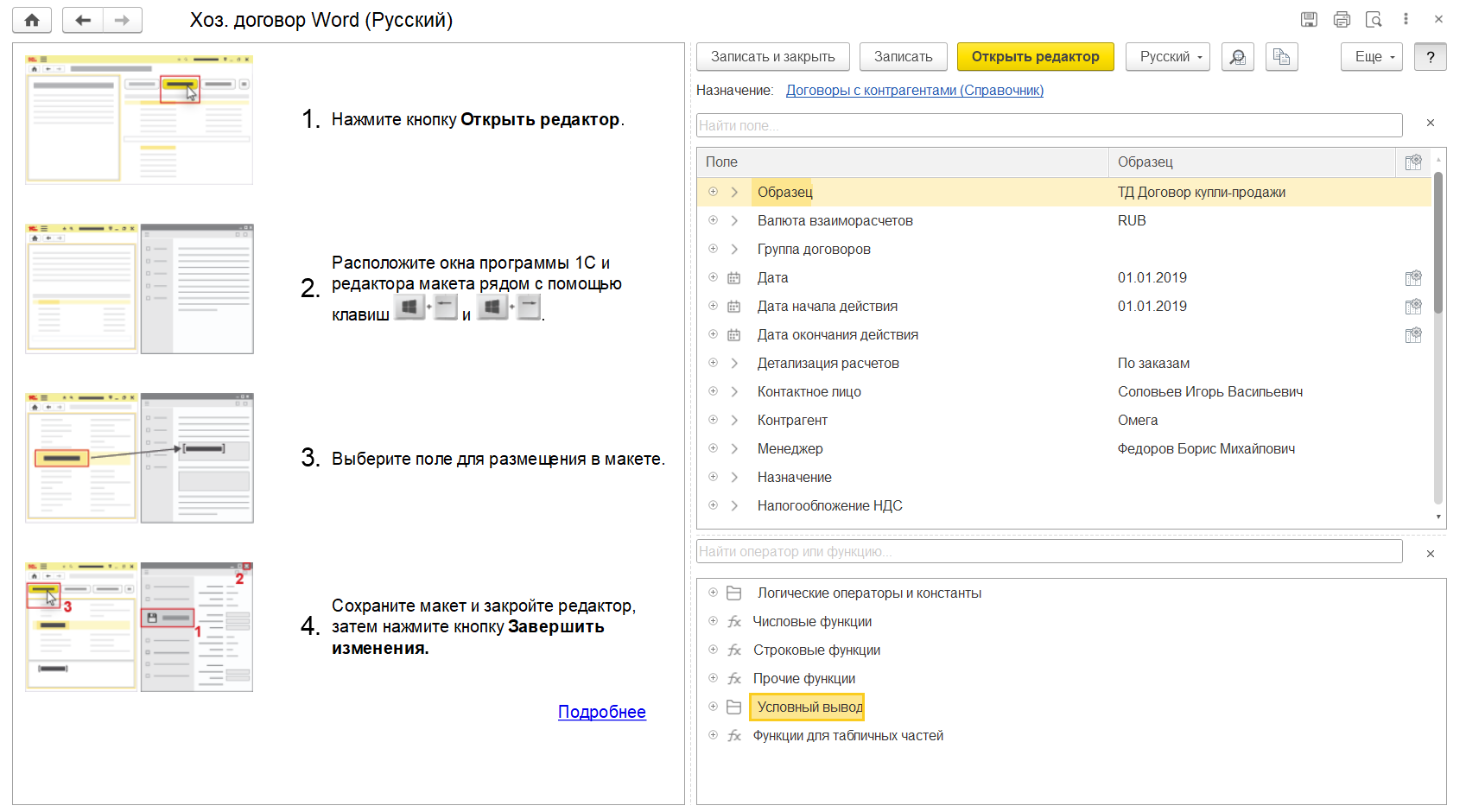
Task: Navigate back with the left arrow
Action: pos(83,20)
